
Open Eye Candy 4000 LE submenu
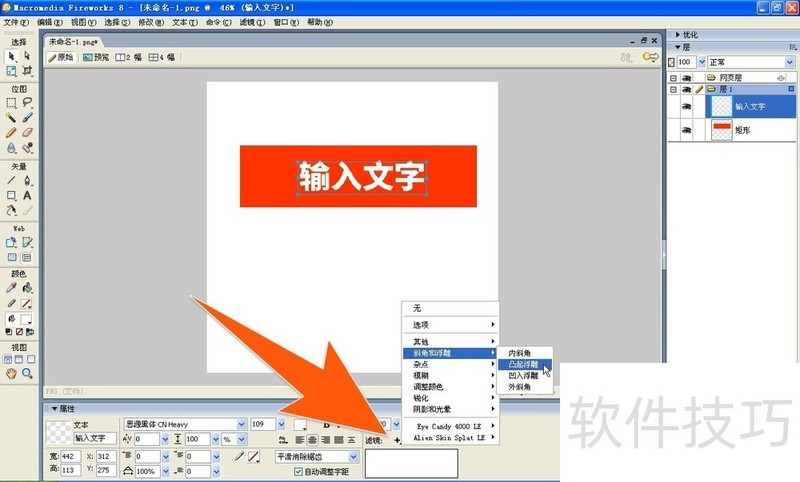(x=449, y=426)
